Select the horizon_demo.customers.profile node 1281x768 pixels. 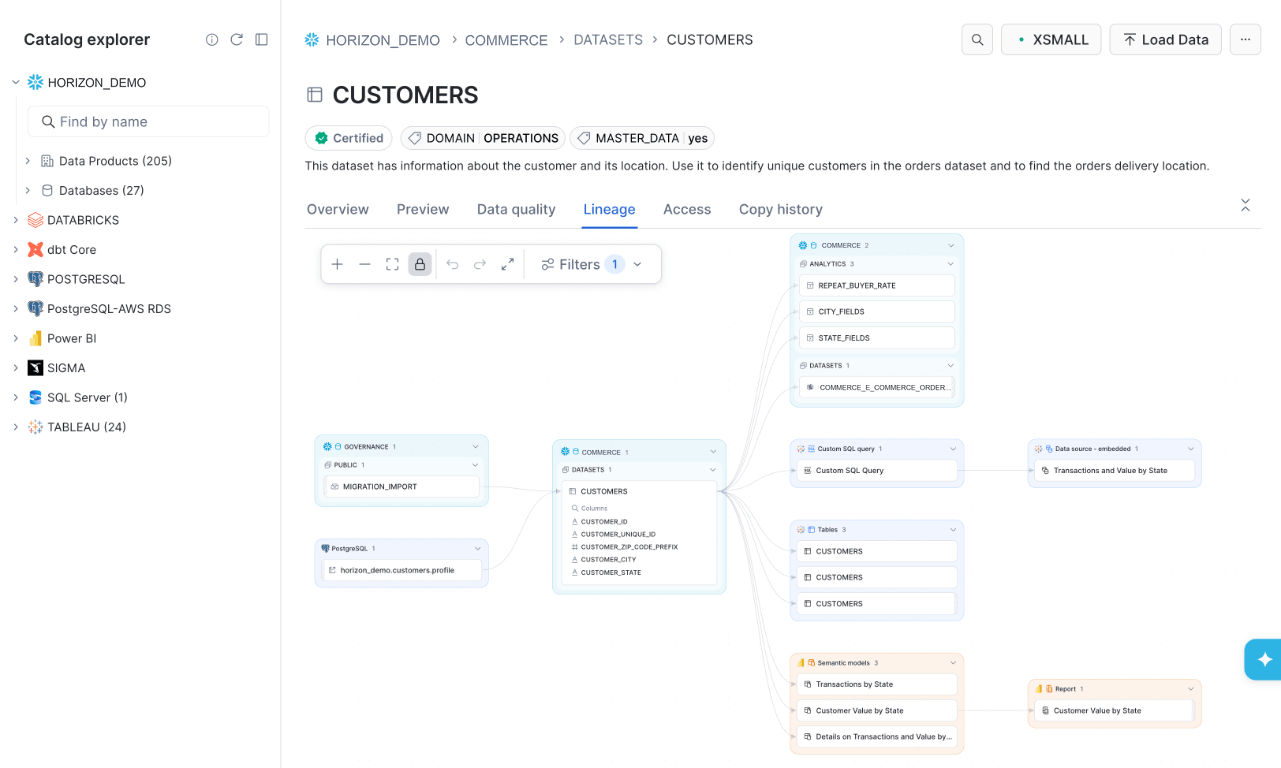pyautogui.click(x=402, y=570)
